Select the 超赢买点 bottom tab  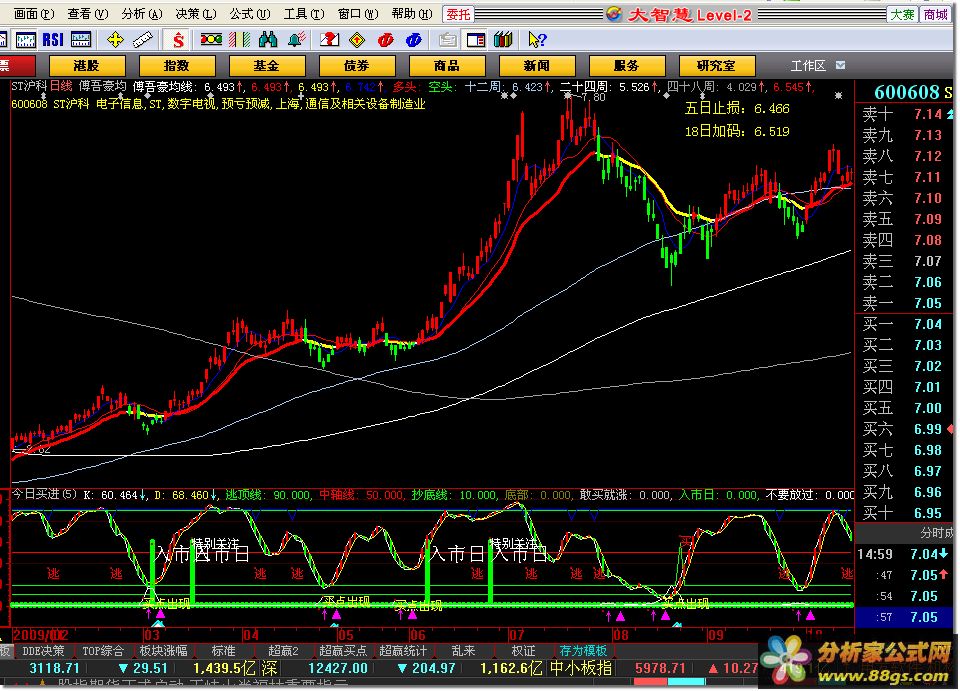[342, 651]
